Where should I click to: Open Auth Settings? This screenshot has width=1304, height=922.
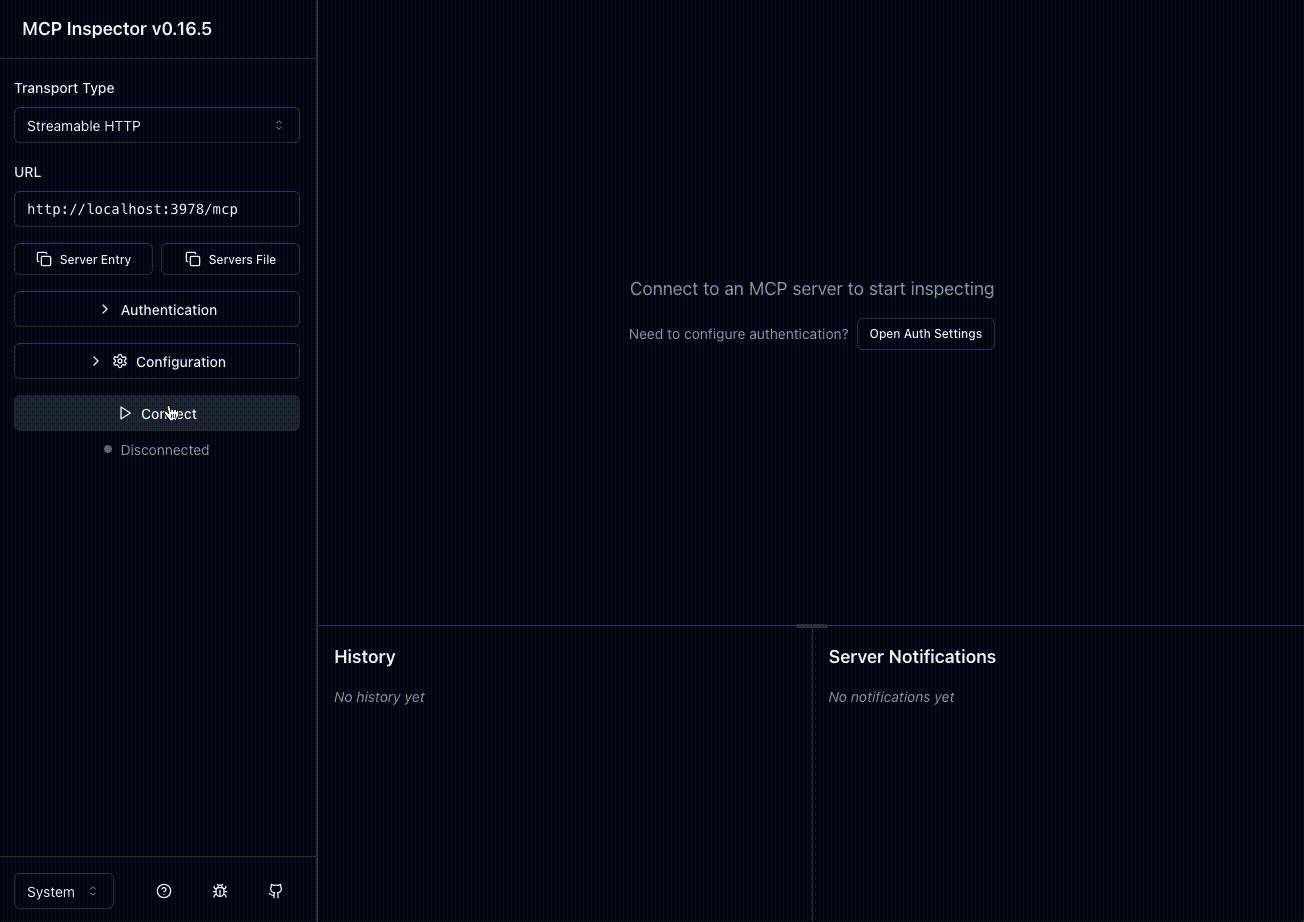click(x=925, y=333)
